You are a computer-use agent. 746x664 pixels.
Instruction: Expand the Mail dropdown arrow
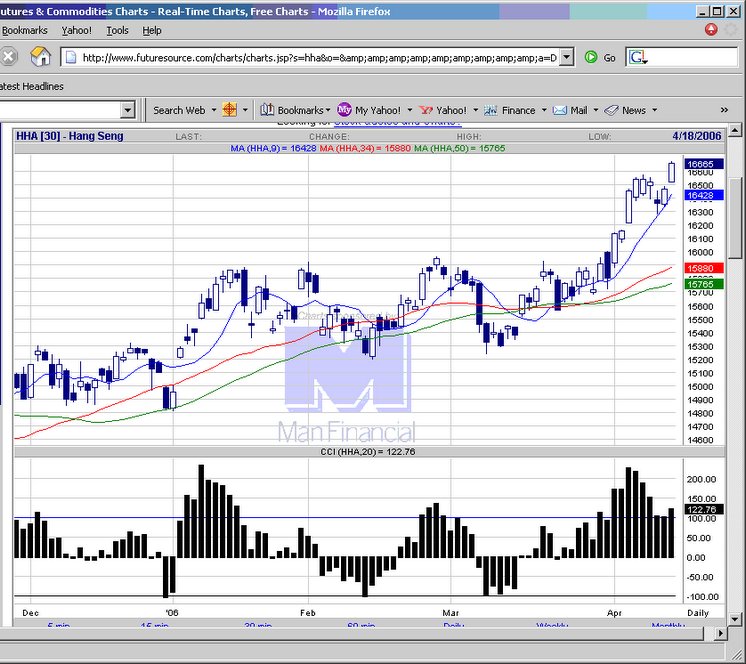tap(596, 110)
